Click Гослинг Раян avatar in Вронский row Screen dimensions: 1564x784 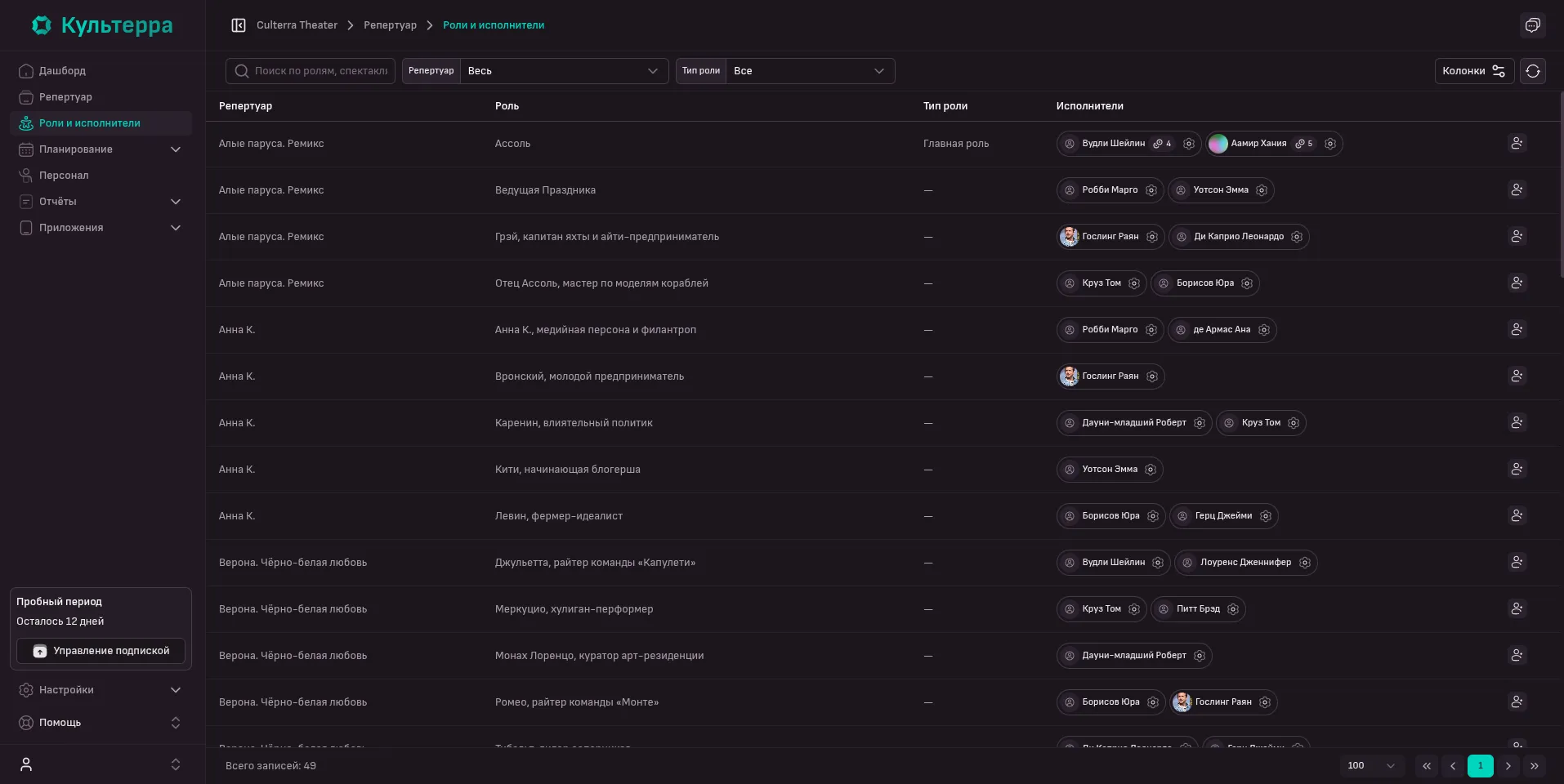pos(1070,376)
